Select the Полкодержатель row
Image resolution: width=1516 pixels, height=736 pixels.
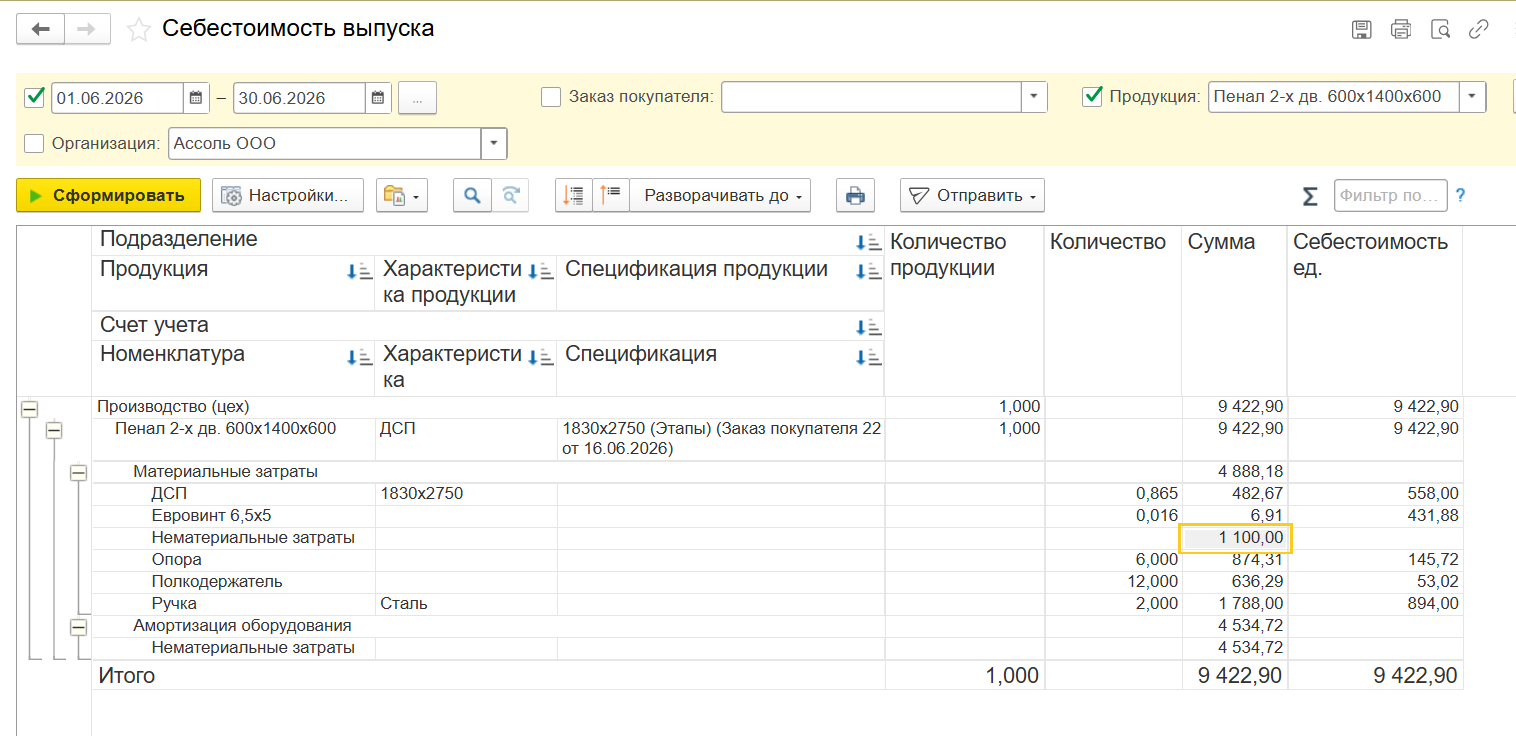[777, 582]
